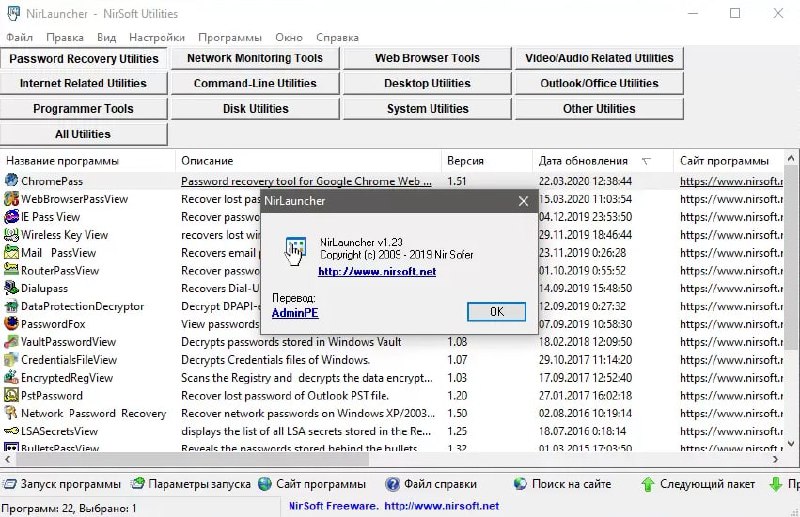Screen dimensions: 800x517
Task: Open the Окно menu
Action: click(x=289, y=37)
